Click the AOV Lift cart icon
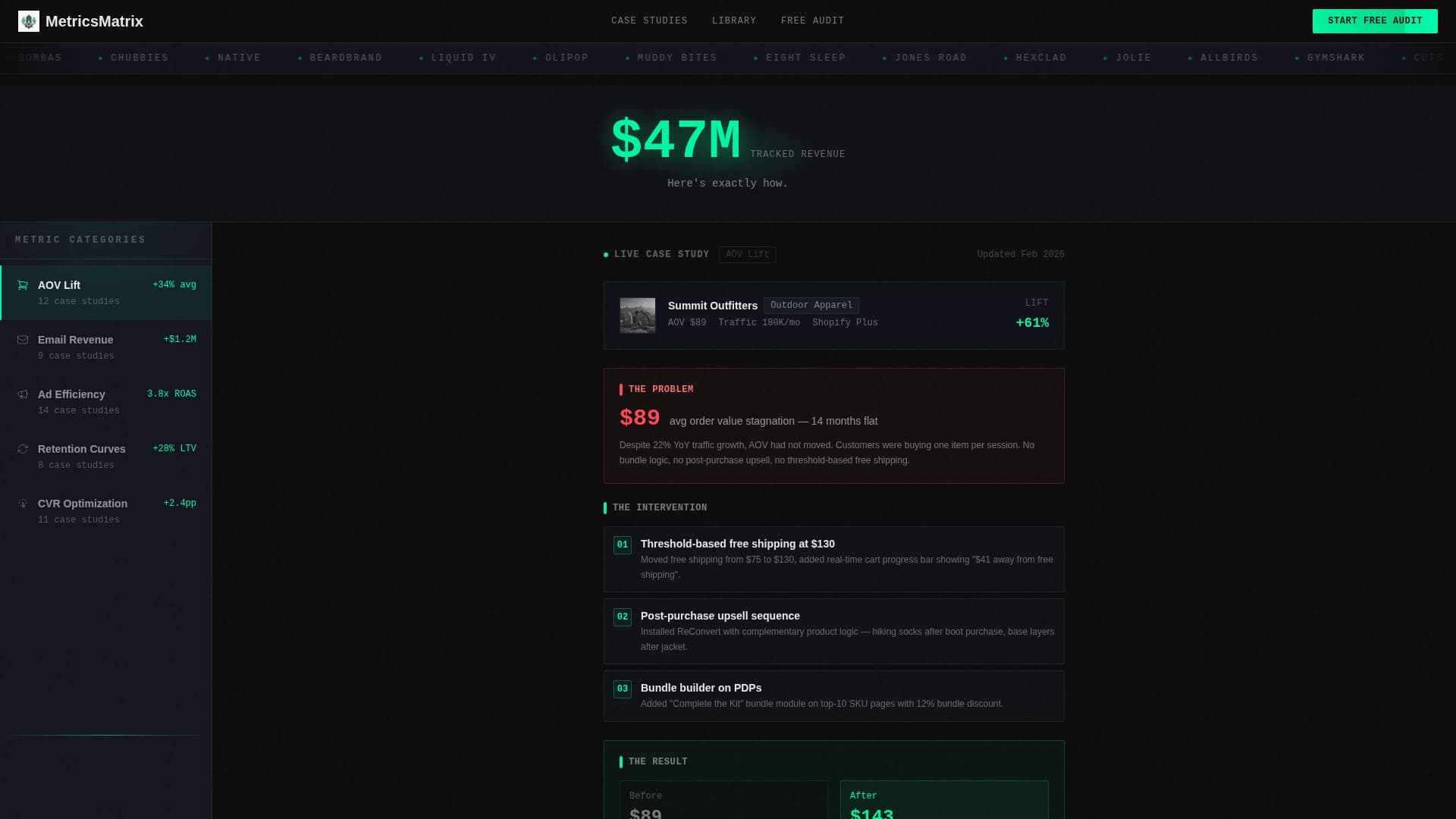The image size is (1456, 819). (23, 285)
